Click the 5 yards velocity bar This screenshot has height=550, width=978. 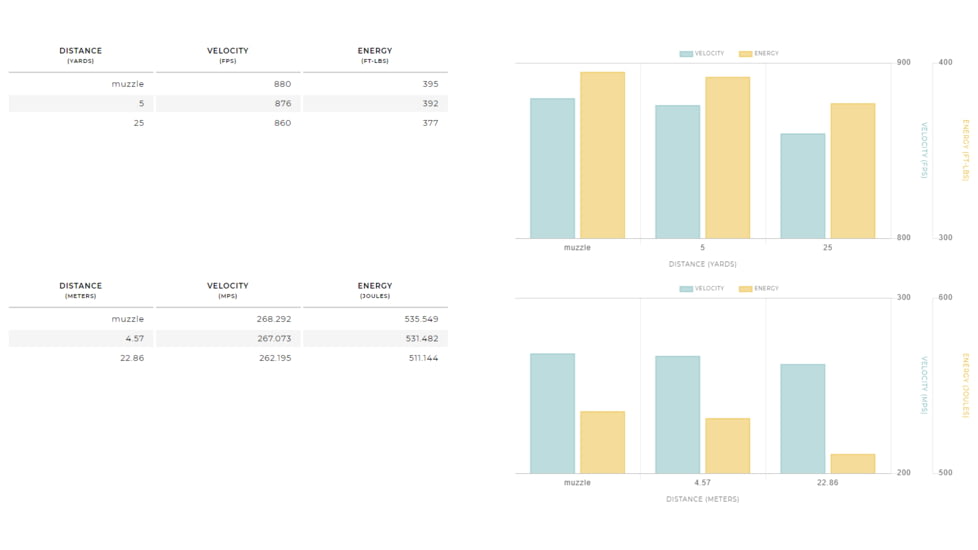(x=677, y=171)
